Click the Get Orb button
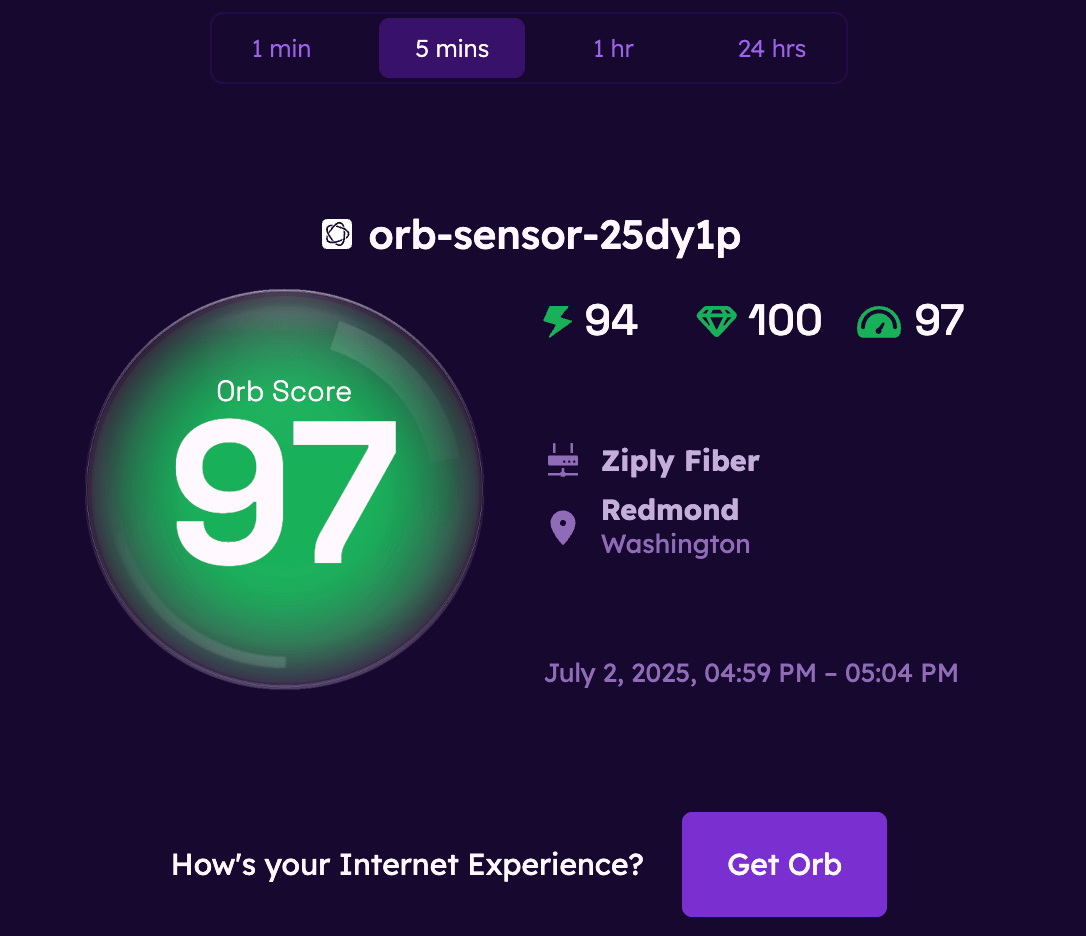The height and width of the screenshot is (936, 1086). pos(784,864)
